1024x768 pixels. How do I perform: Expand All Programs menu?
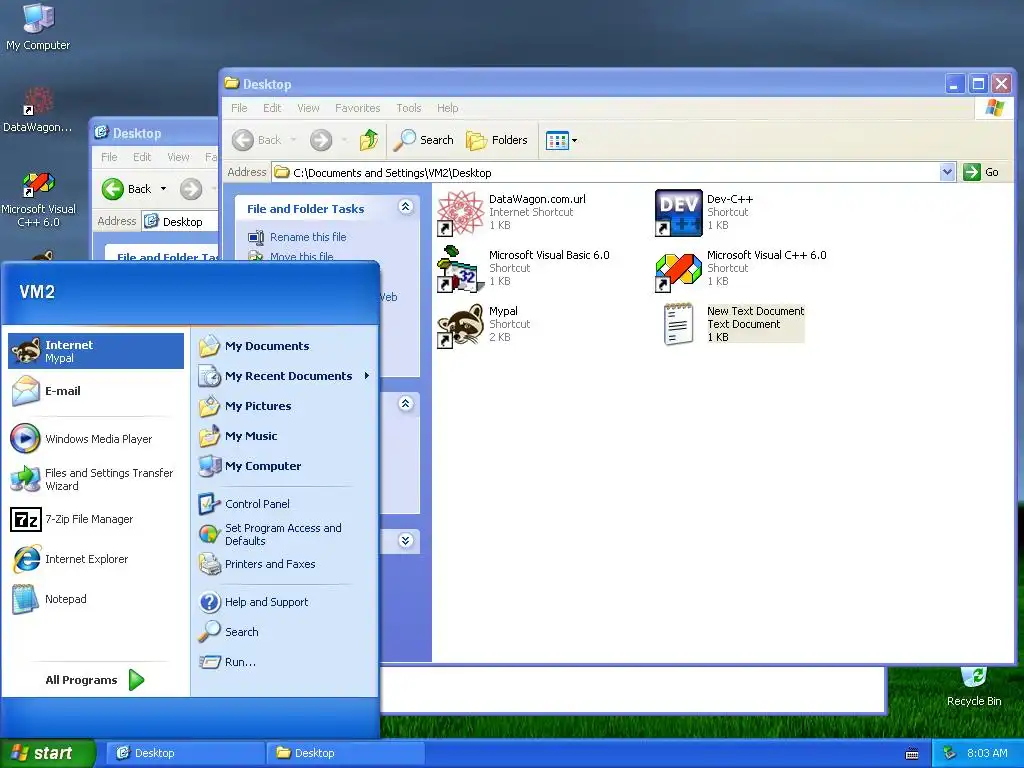click(95, 680)
